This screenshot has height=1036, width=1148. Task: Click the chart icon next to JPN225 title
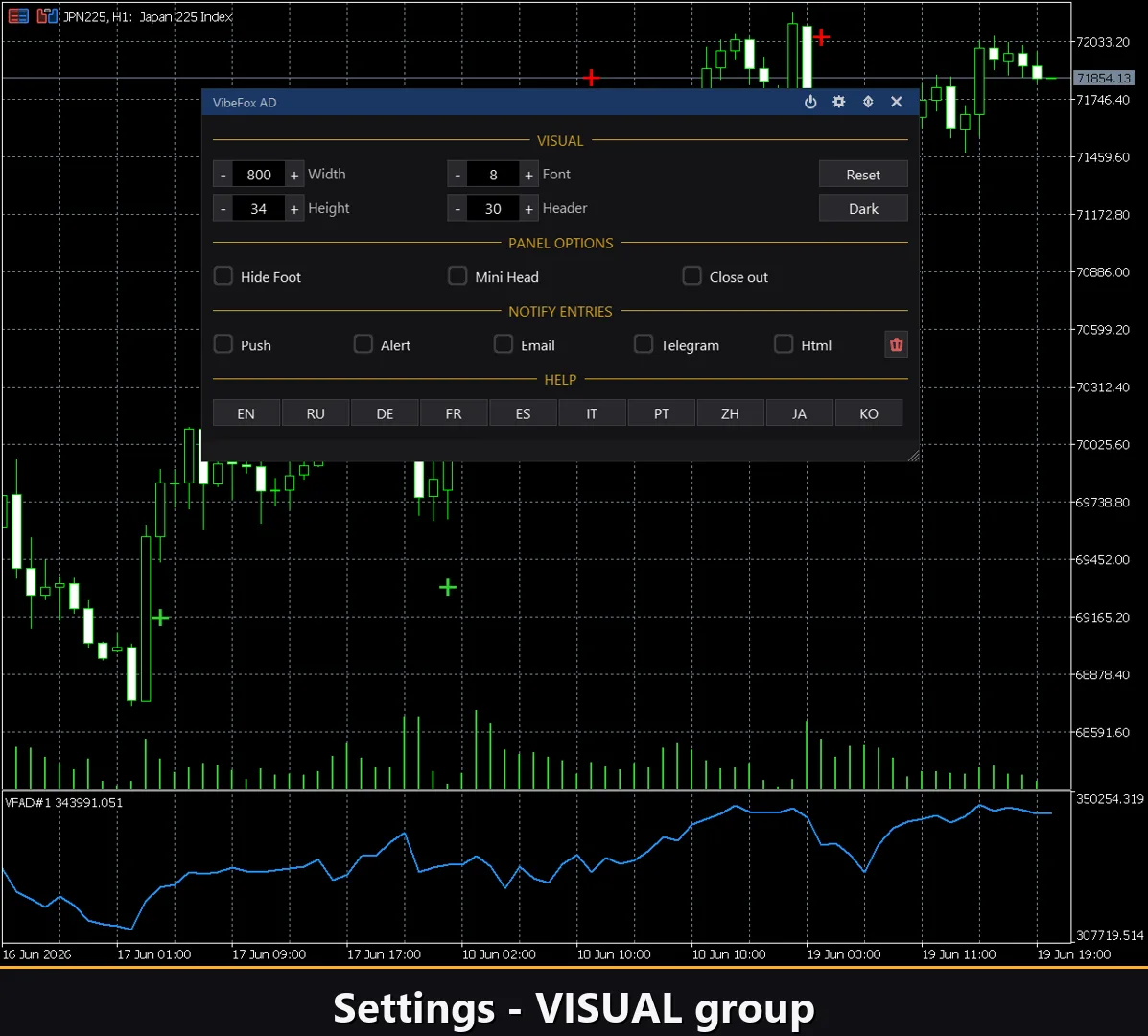pyautogui.click(x=47, y=16)
